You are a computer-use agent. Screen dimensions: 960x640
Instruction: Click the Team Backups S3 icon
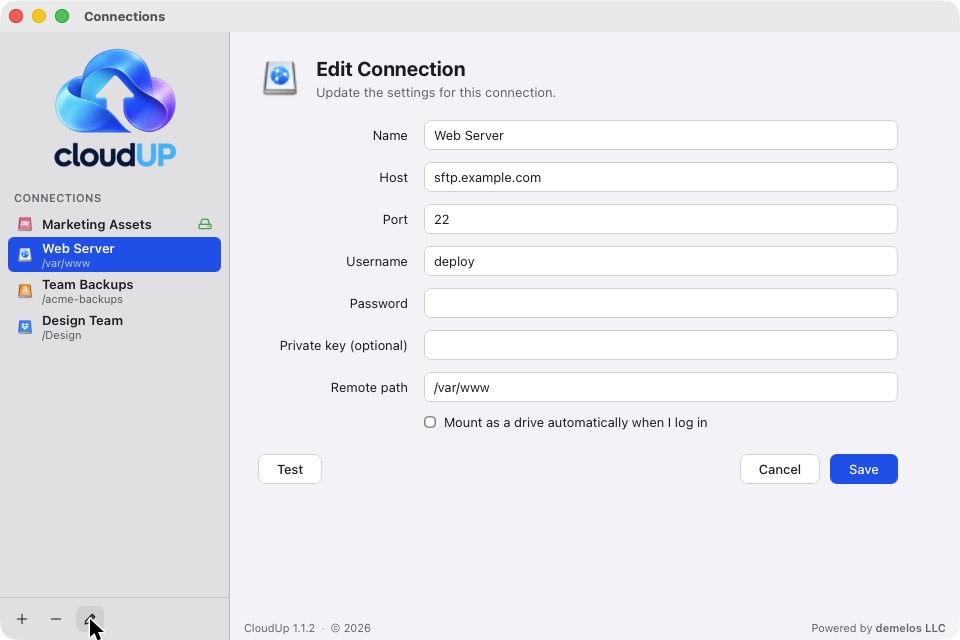pos(25,291)
